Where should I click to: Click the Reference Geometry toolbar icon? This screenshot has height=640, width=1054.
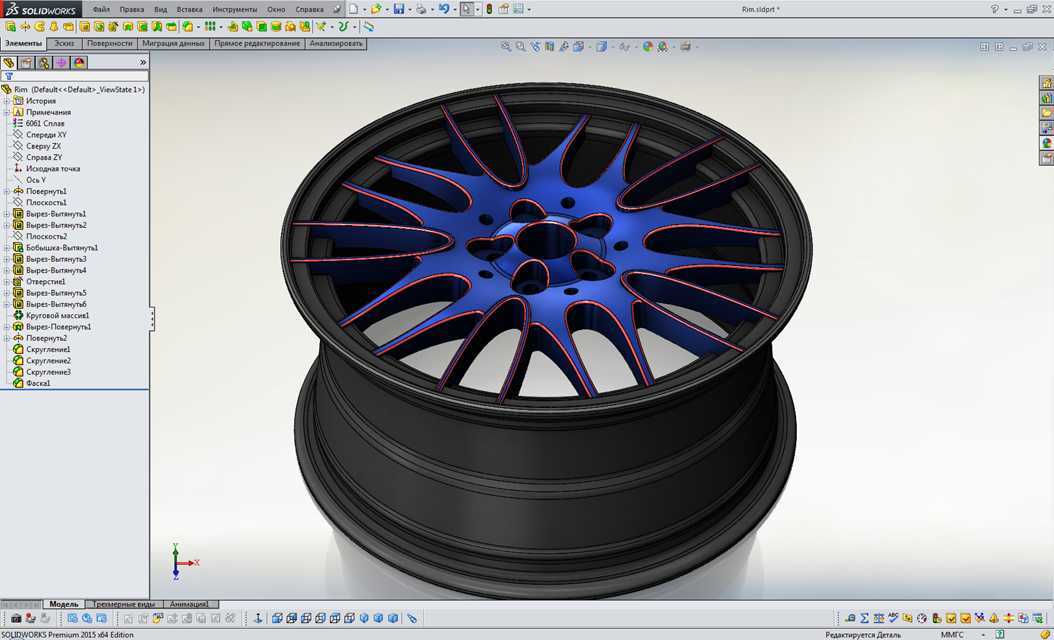[x=321, y=26]
